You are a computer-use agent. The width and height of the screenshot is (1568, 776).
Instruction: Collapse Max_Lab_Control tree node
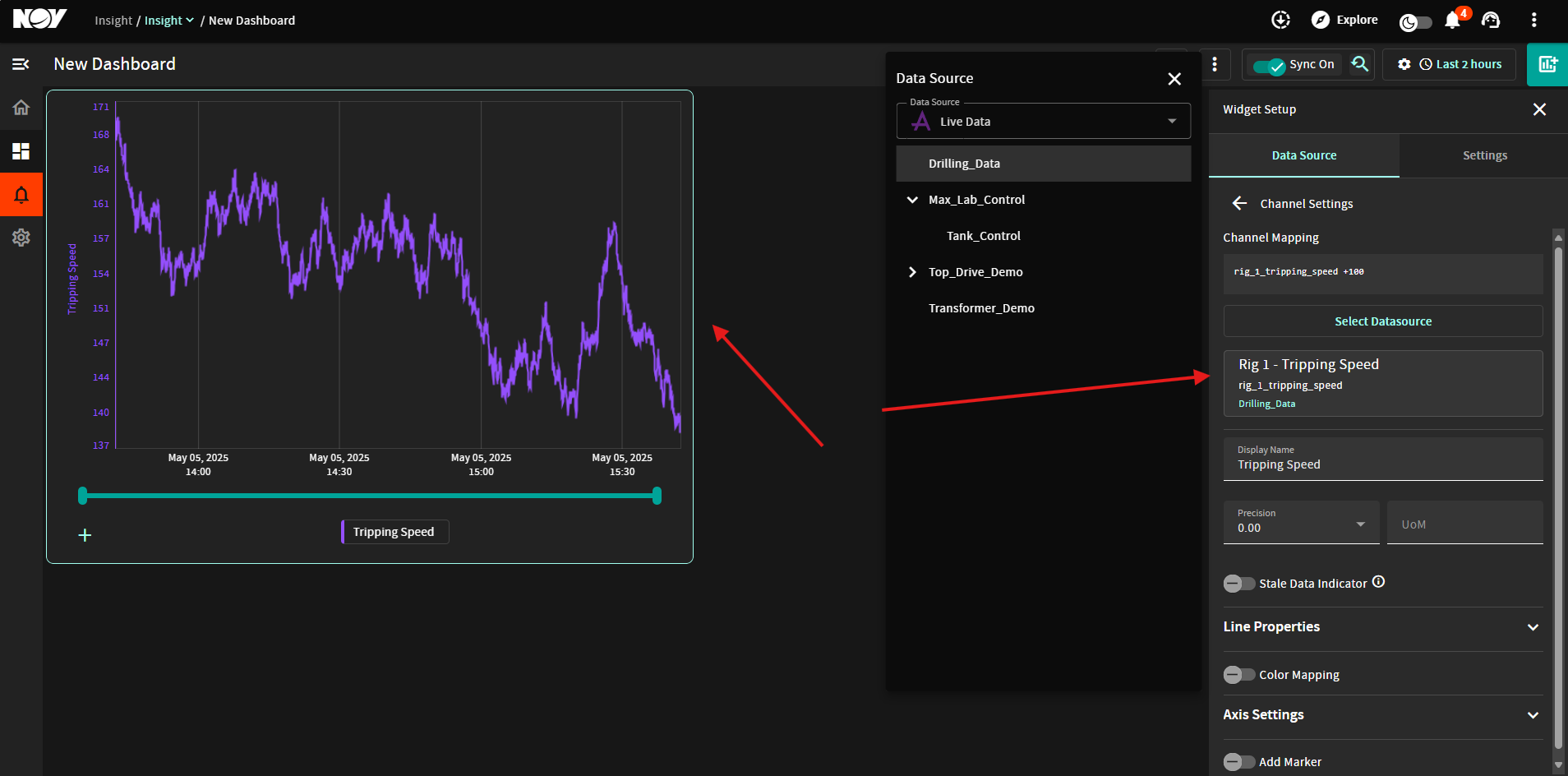[912, 200]
